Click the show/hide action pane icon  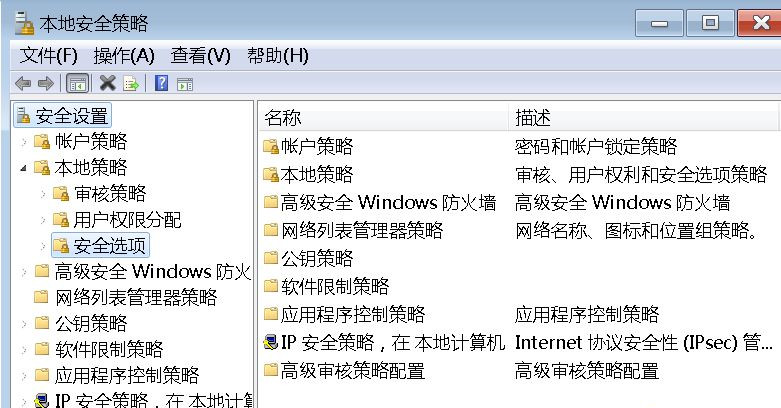point(184,84)
